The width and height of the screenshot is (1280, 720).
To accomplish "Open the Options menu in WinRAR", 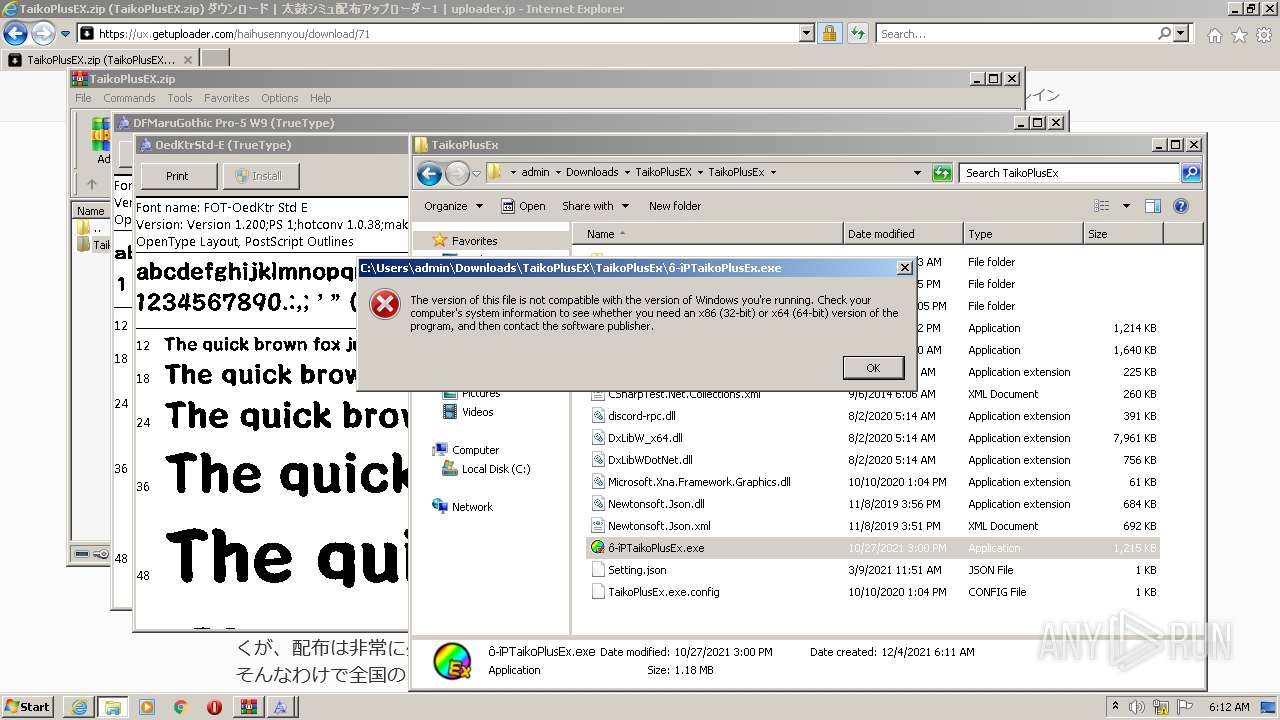I will pos(280,98).
